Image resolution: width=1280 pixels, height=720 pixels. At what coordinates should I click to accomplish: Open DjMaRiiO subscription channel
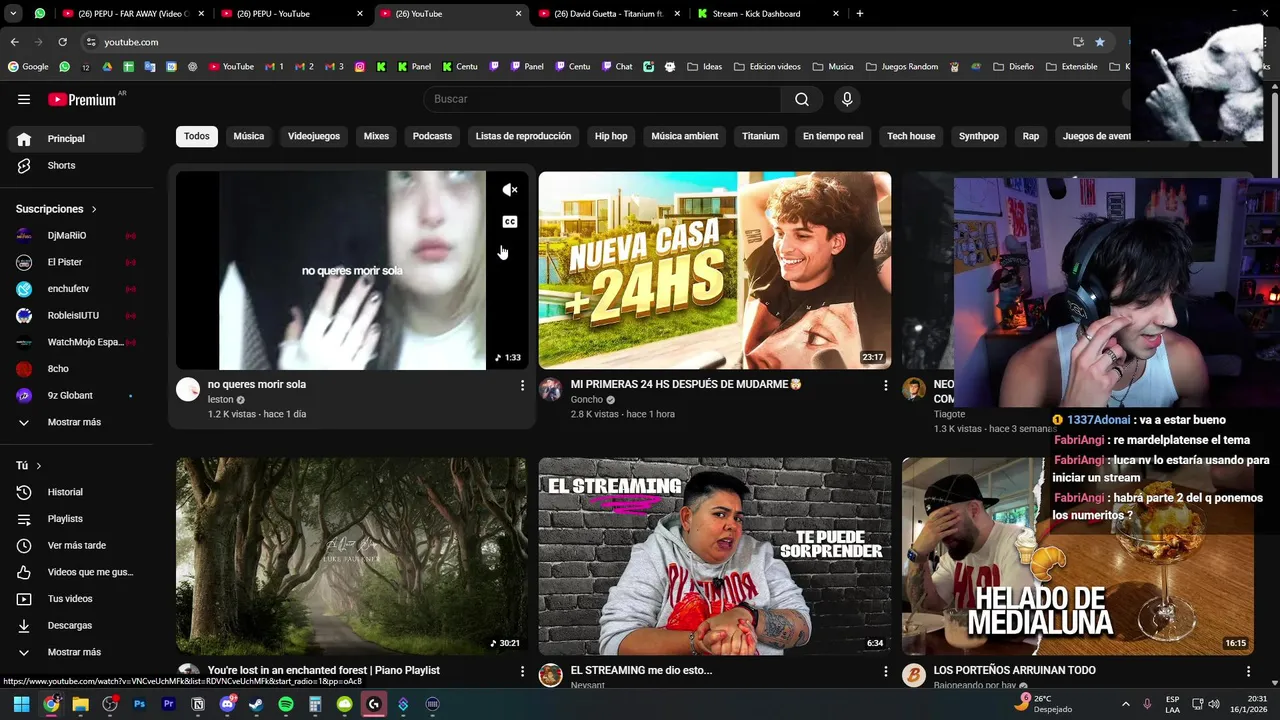tap(76, 236)
